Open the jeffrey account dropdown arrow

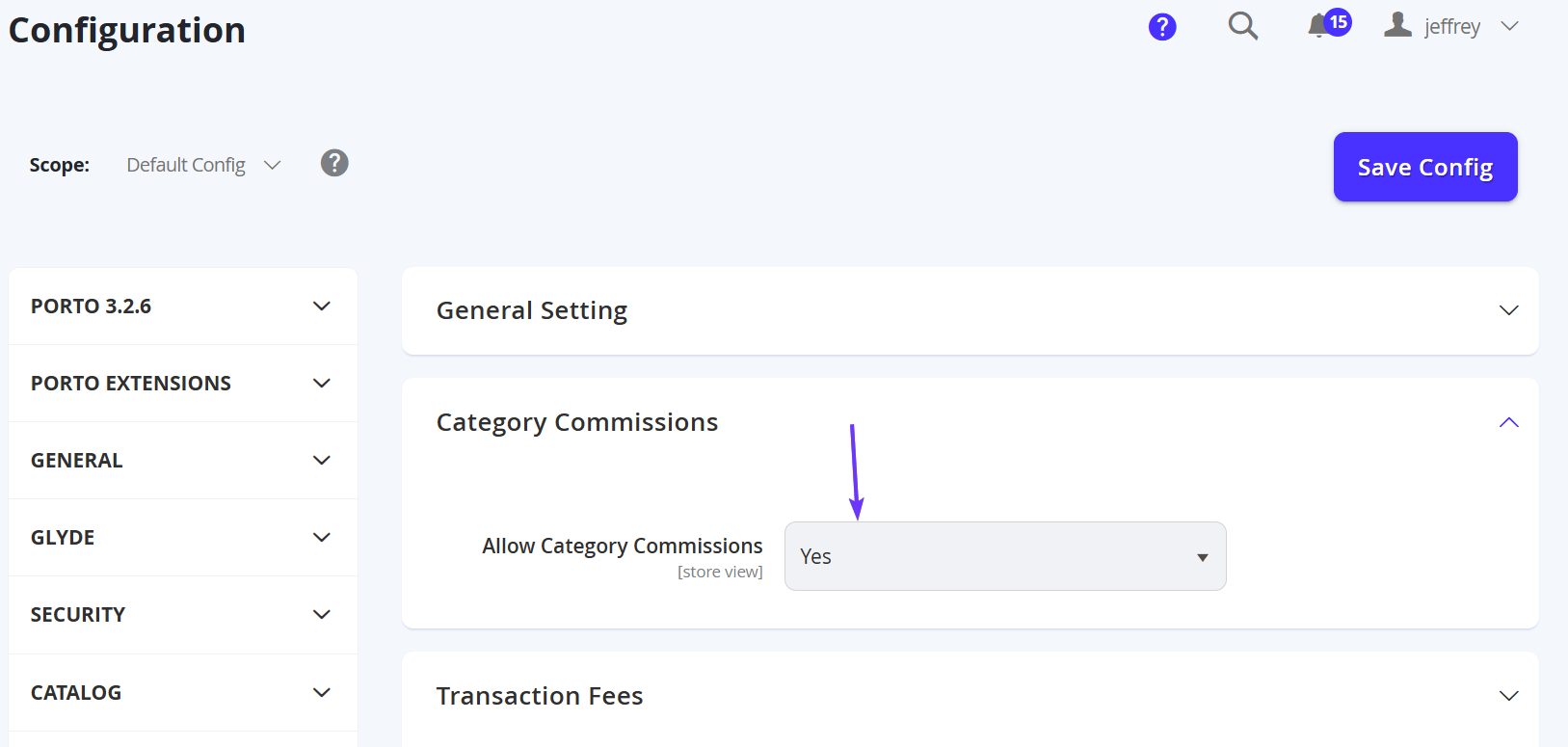(1509, 26)
